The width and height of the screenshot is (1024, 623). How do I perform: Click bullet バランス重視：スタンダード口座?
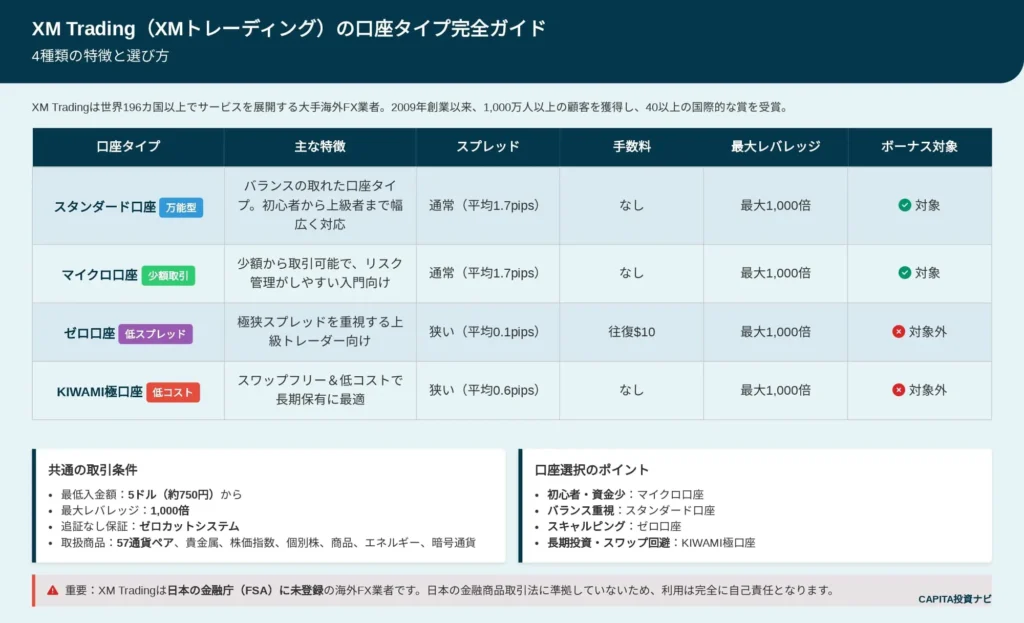631,510
